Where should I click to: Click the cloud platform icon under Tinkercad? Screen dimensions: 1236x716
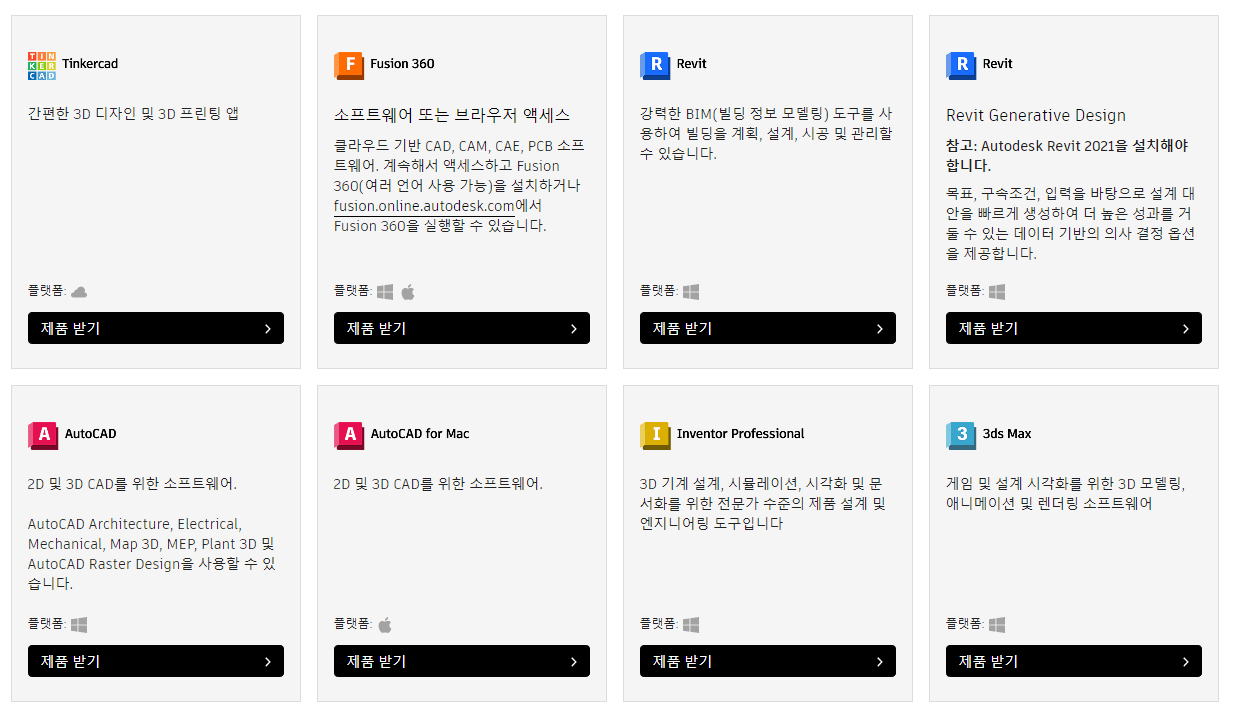click(77, 291)
